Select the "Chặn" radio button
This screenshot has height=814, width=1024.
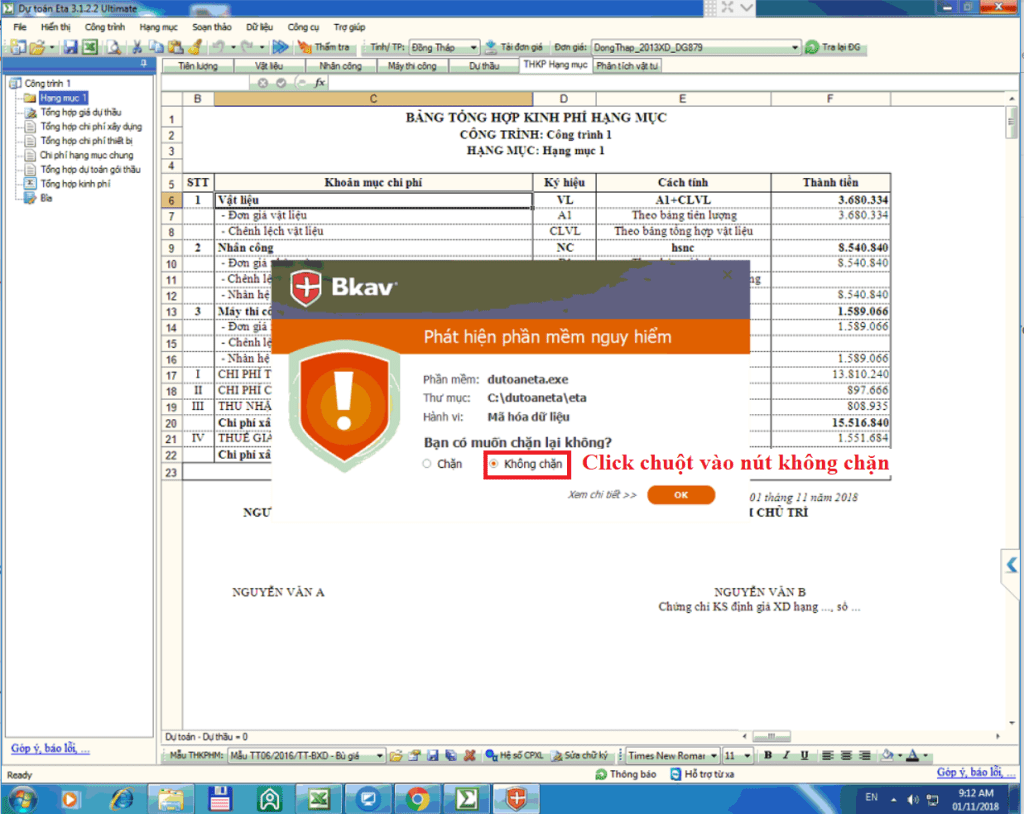(425, 464)
